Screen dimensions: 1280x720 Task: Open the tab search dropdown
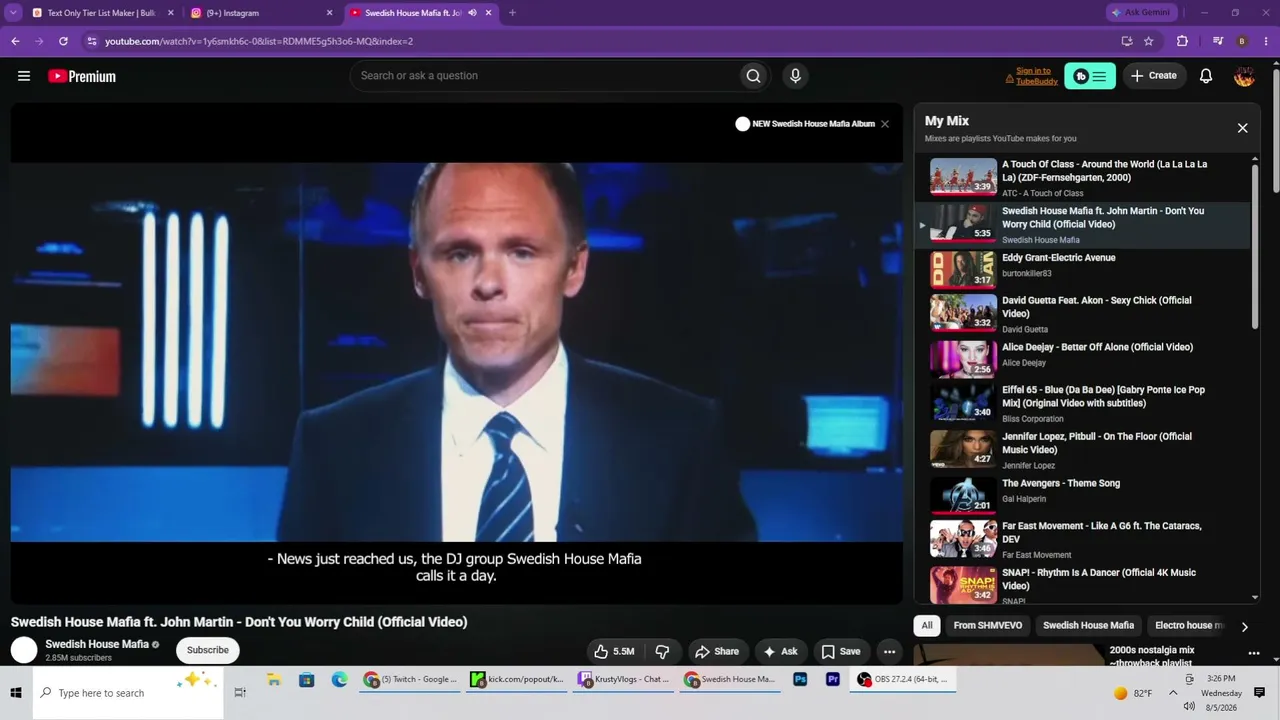click(13, 13)
